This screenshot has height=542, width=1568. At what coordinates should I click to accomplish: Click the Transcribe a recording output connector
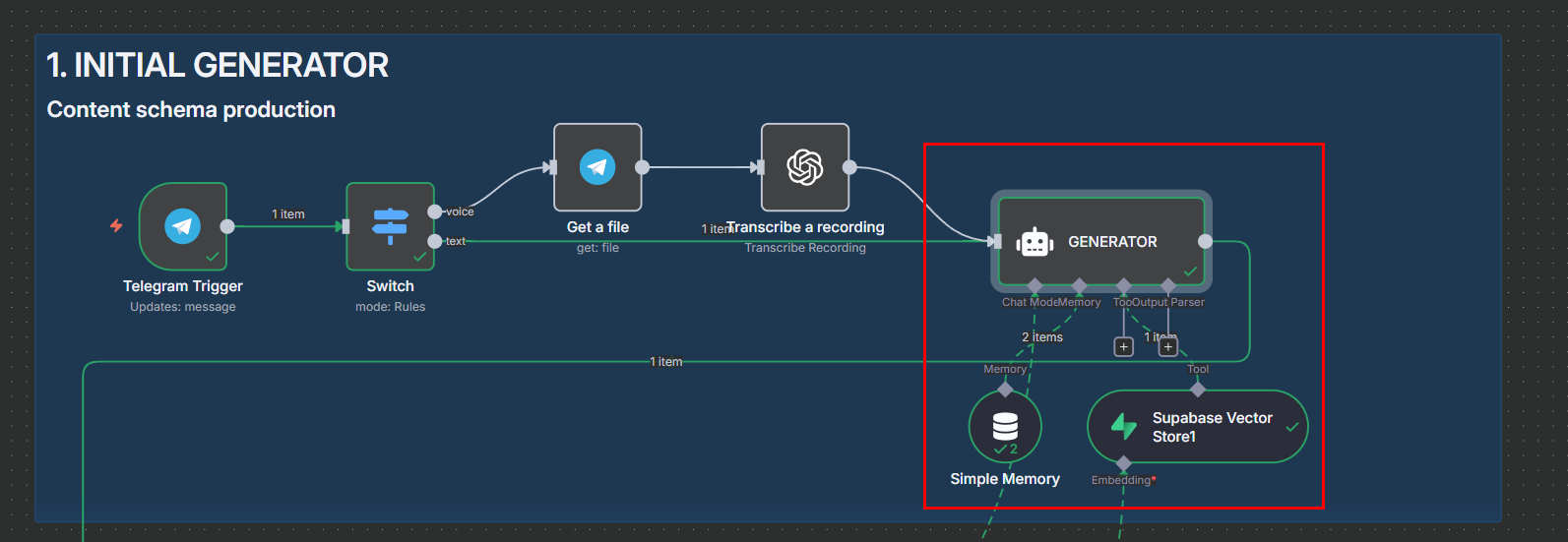849,167
